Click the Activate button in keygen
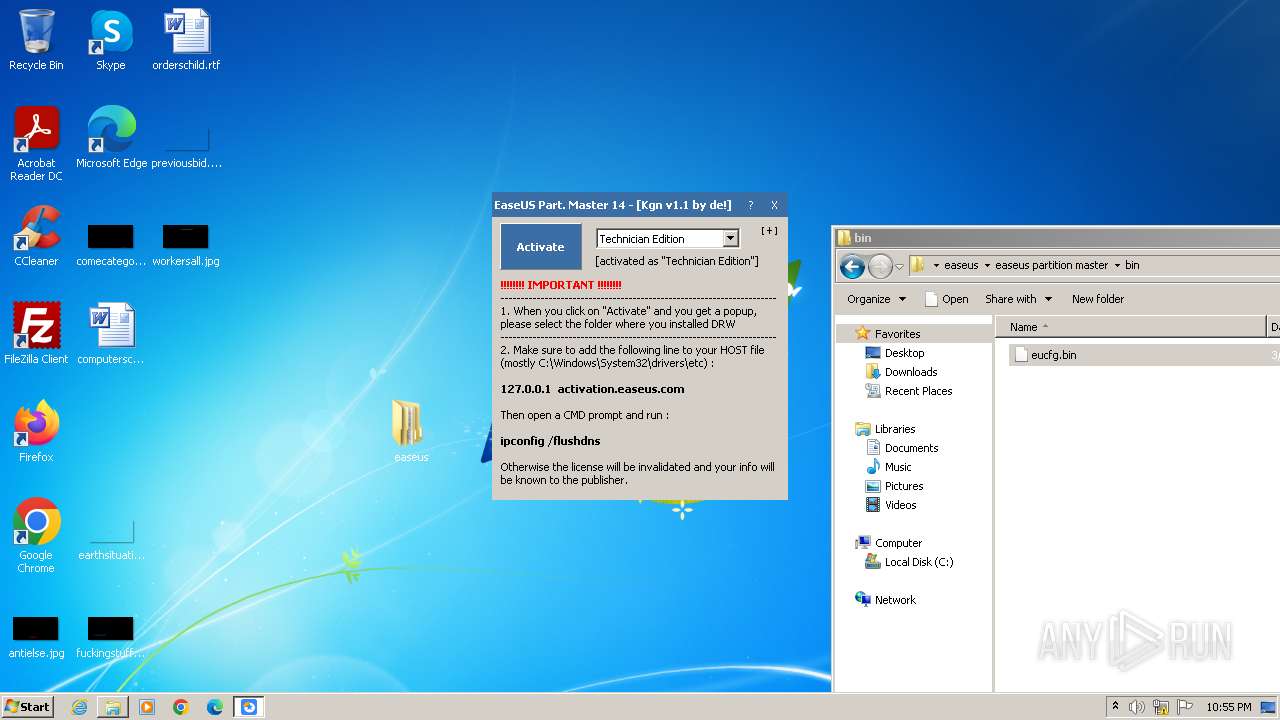1280x720 pixels. coord(540,247)
